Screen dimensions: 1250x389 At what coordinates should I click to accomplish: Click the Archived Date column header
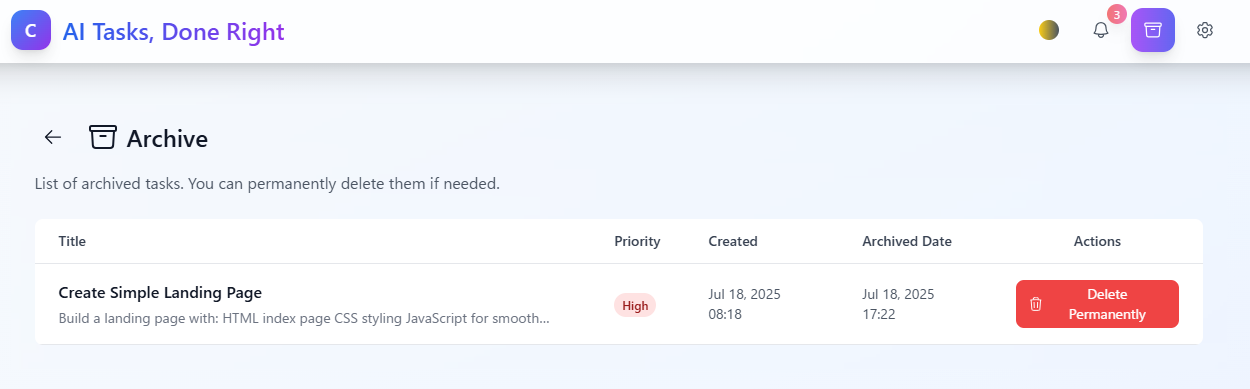pos(907,241)
